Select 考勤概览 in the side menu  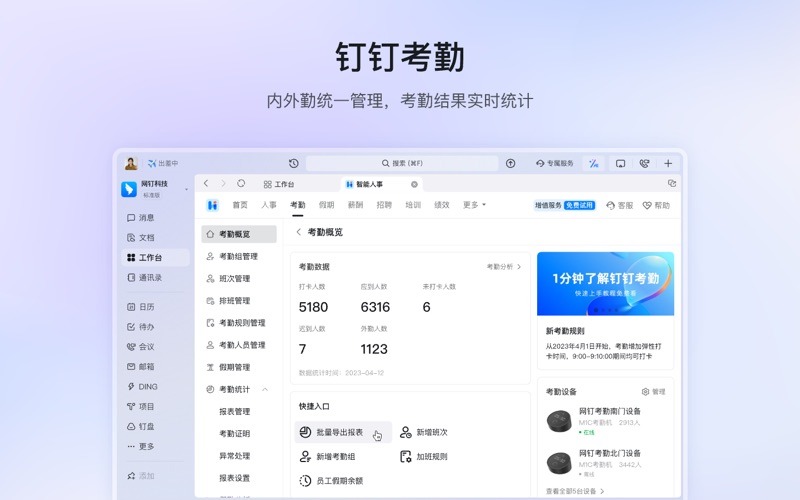[x=239, y=234]
